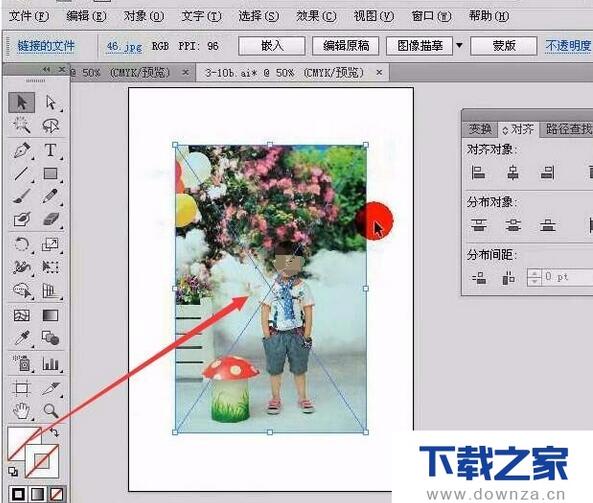Select the Lasso tool

pos(51,126)
